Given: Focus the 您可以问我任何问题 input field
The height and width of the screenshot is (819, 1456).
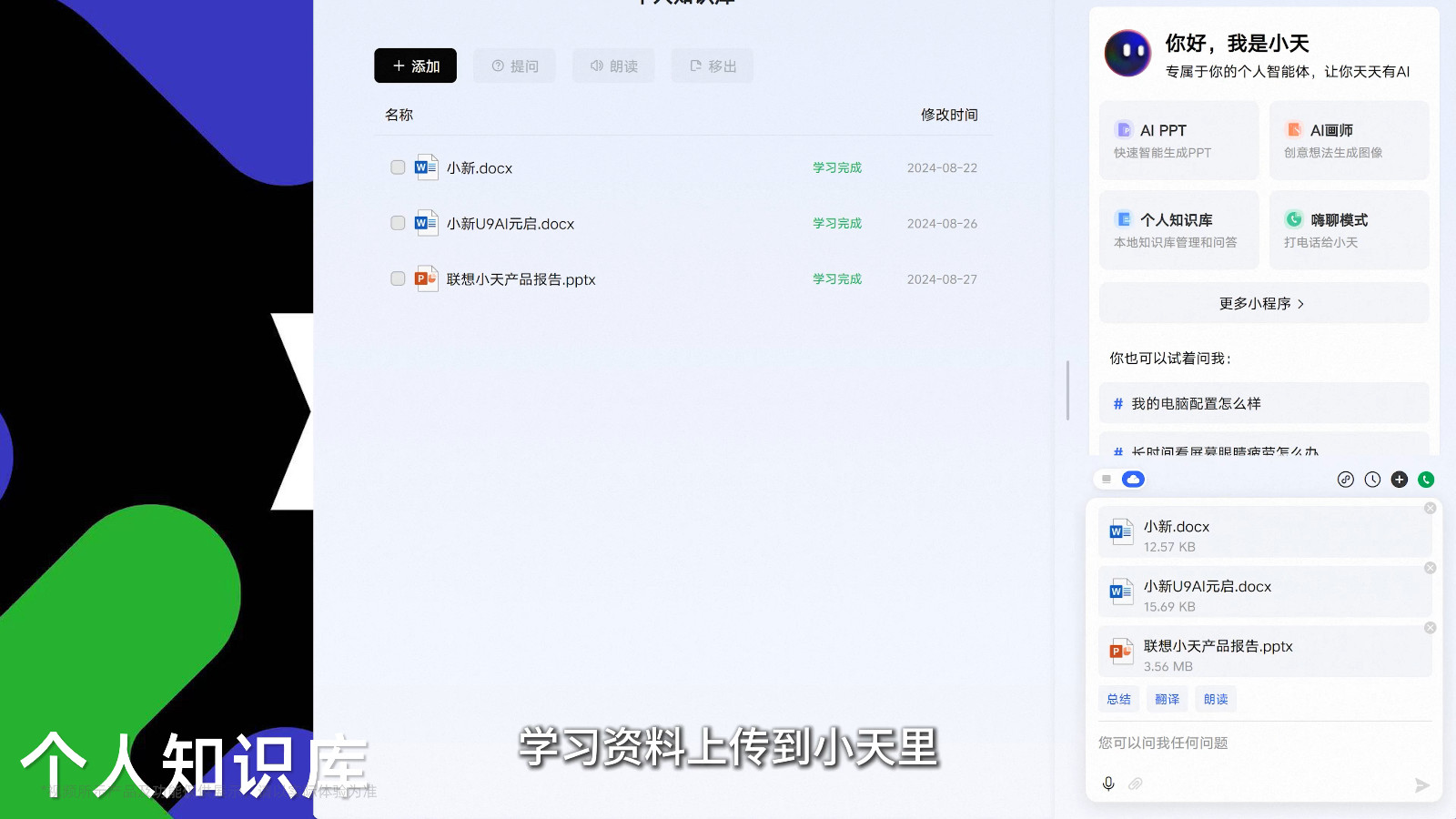Looking at the screenshot, I should [x=1264, y=743].
